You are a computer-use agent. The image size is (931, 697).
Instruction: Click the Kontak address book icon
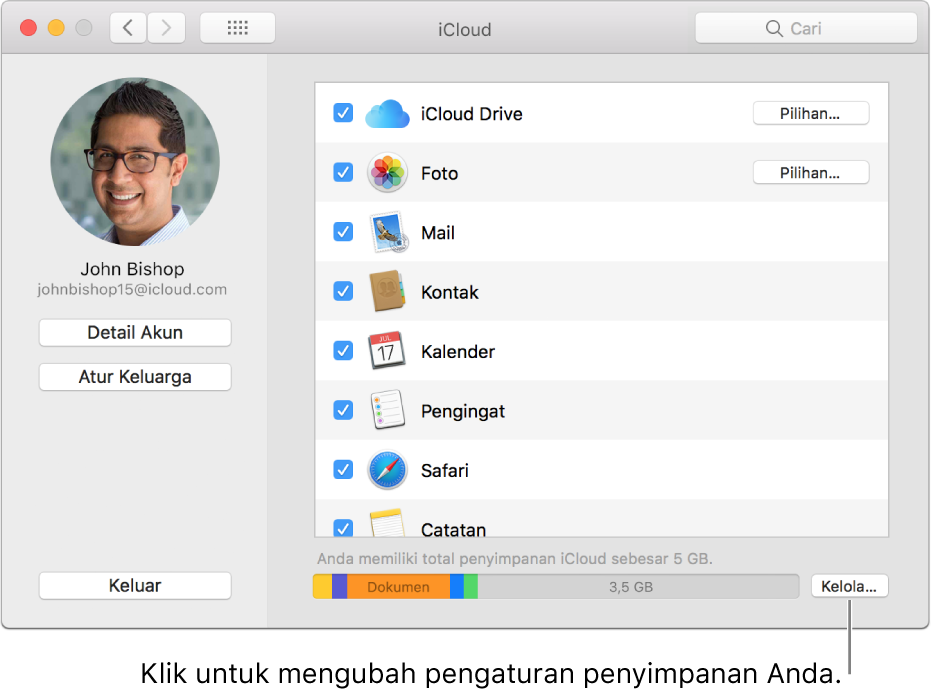point(387,291)
